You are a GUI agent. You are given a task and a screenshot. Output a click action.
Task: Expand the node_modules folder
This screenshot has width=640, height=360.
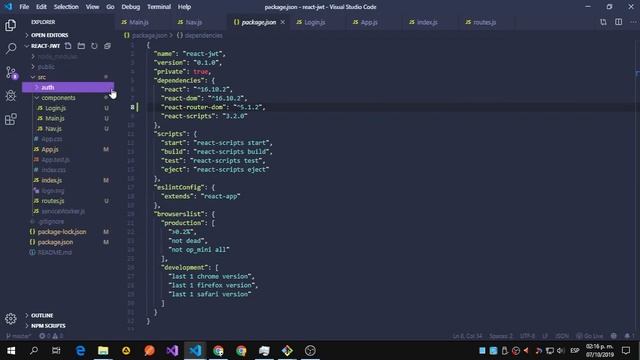click(58, 56)
